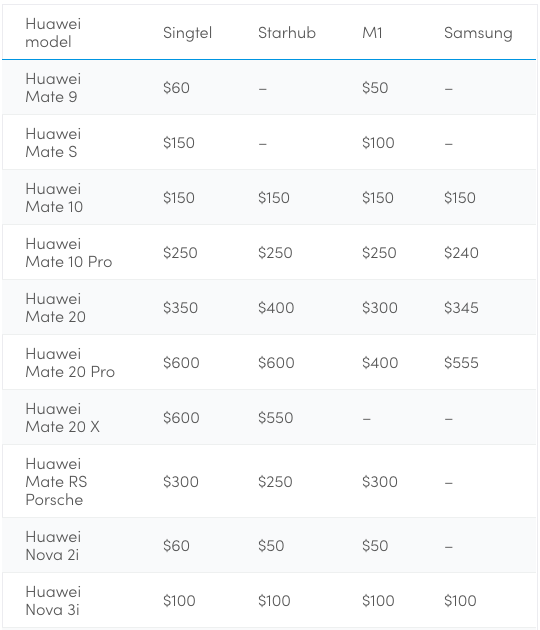
Task: Select the $400 Starhub price for Mate 20
Action: [276, 308]
